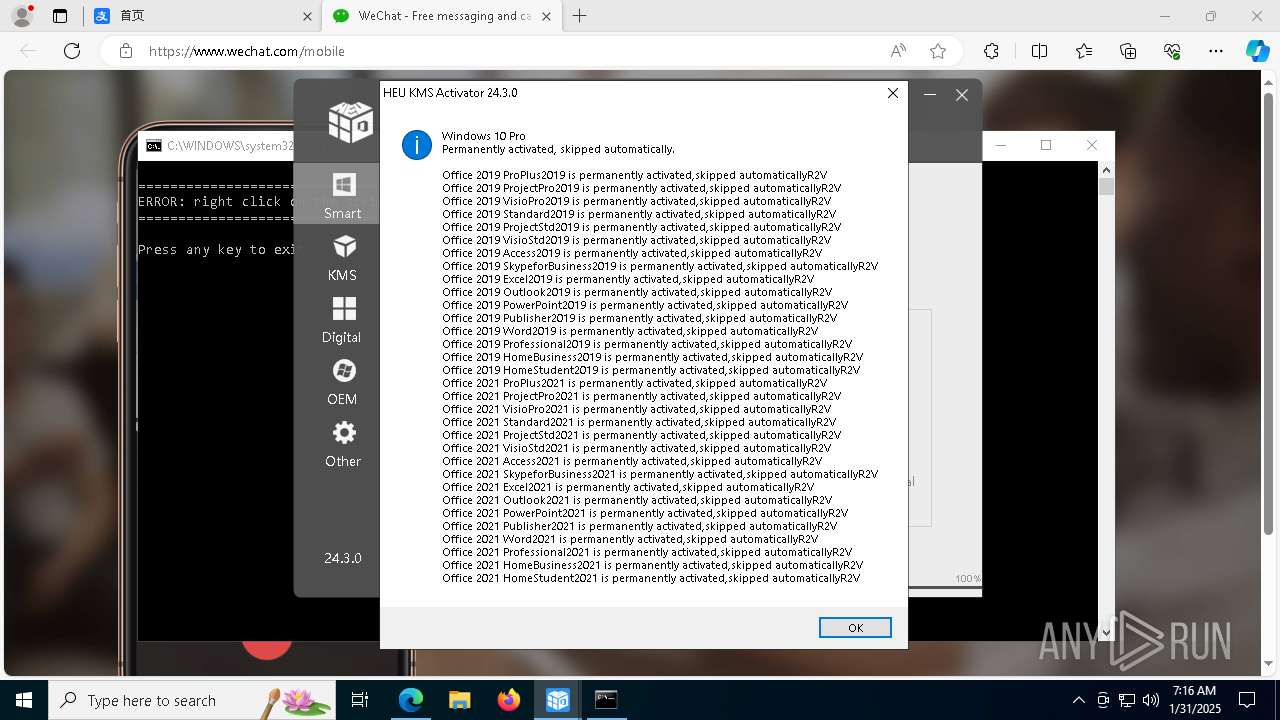Open the volume control in system tray
The width and height of the screenshot is (1280, 720).
tap(1150, 700)
